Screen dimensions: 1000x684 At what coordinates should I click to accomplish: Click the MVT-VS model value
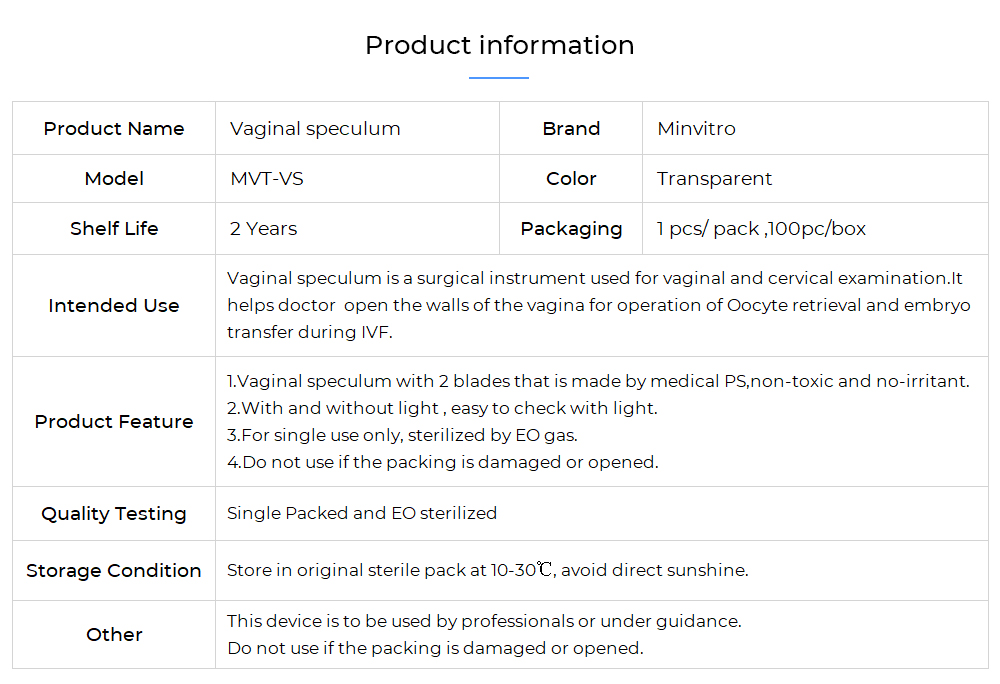[x=267, y=178]
